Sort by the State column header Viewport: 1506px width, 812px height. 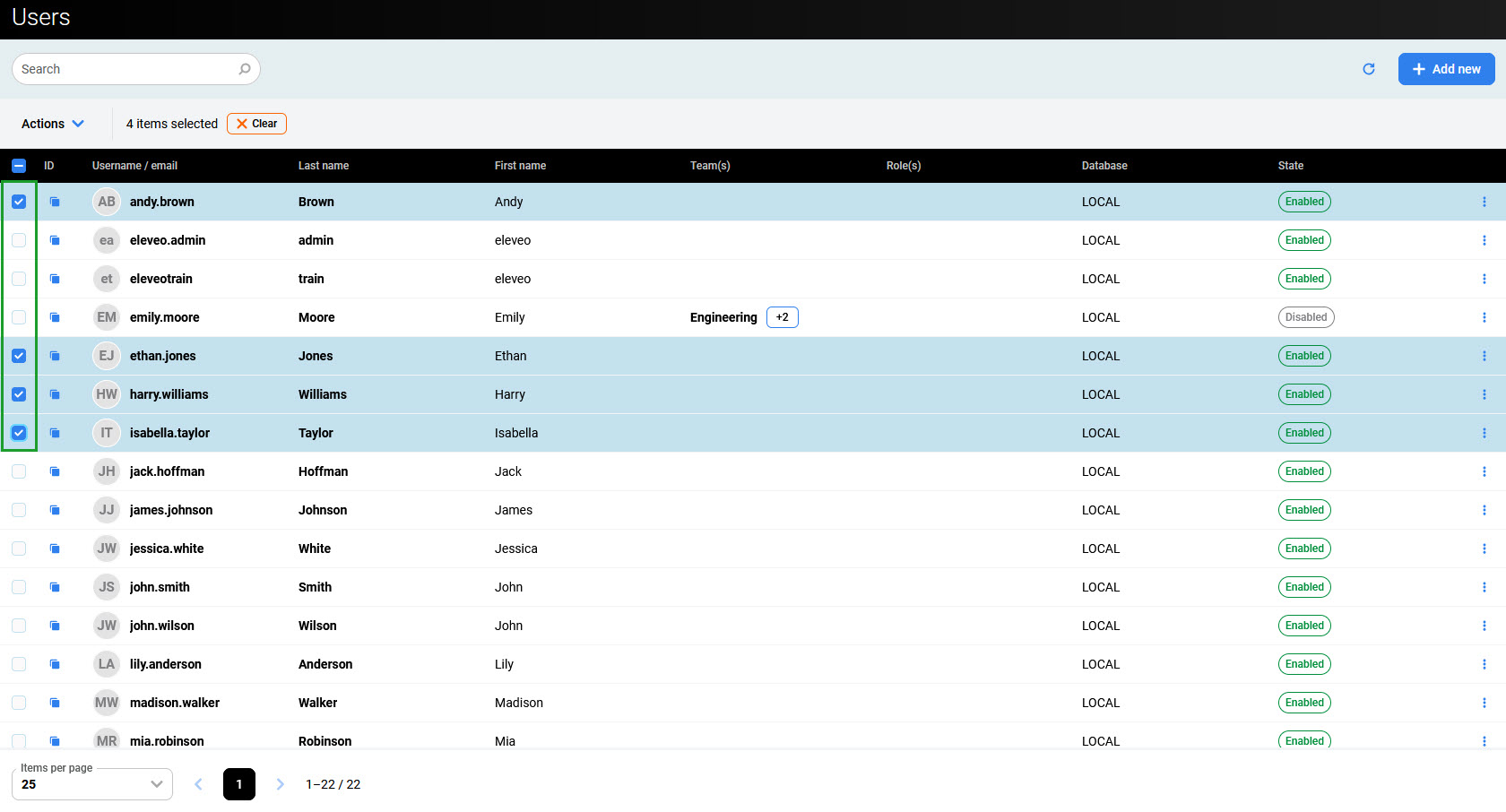pos(1290,166)
